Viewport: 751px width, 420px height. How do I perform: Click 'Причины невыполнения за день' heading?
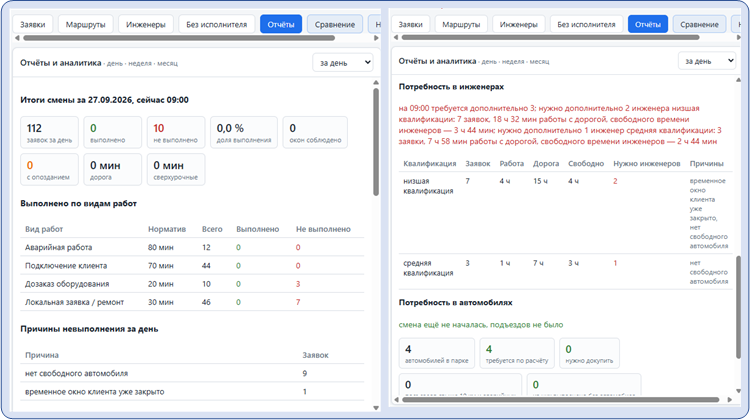89,329
